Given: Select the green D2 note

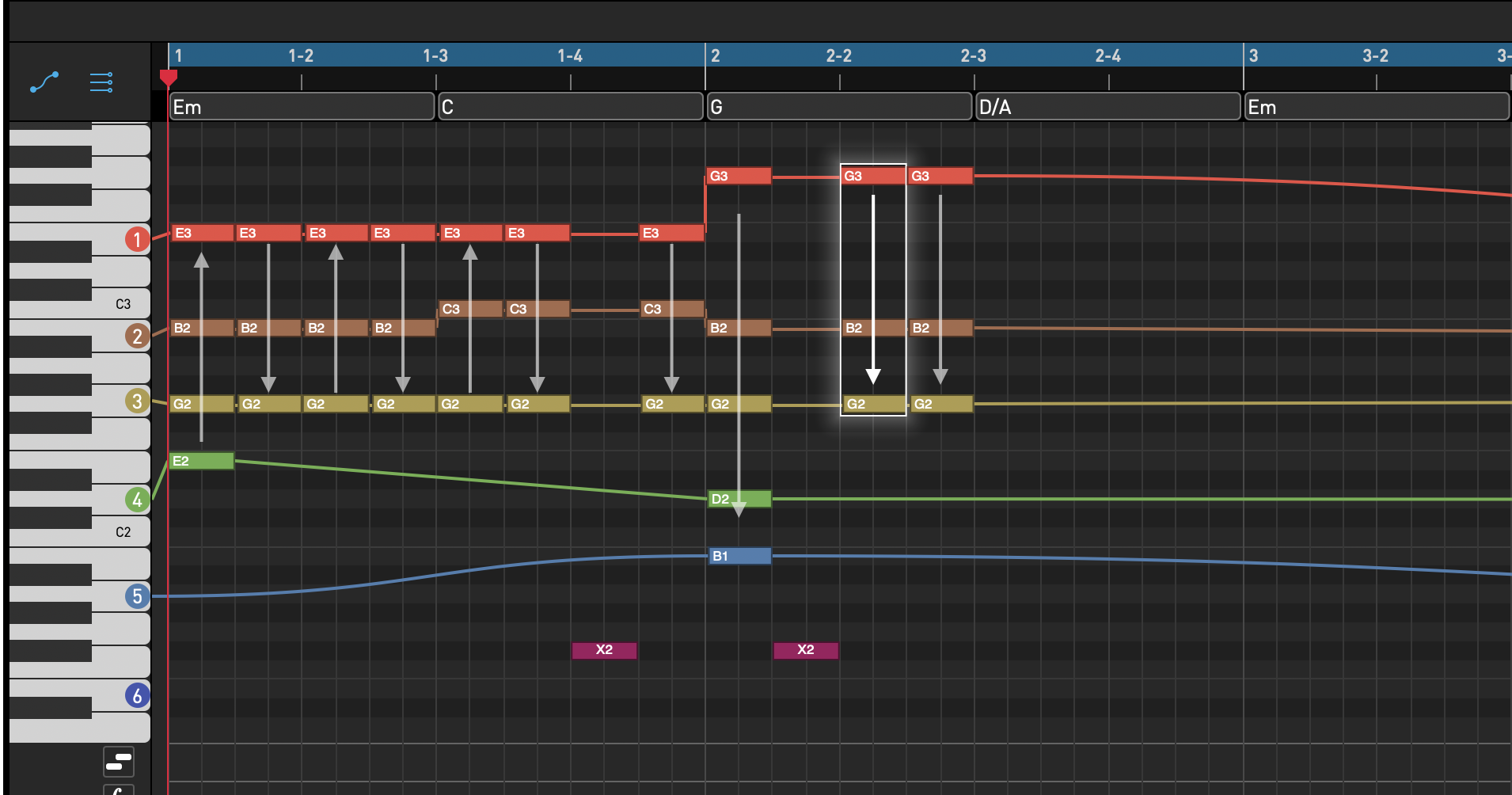Looking at the screenshot, I should point(739,499).
